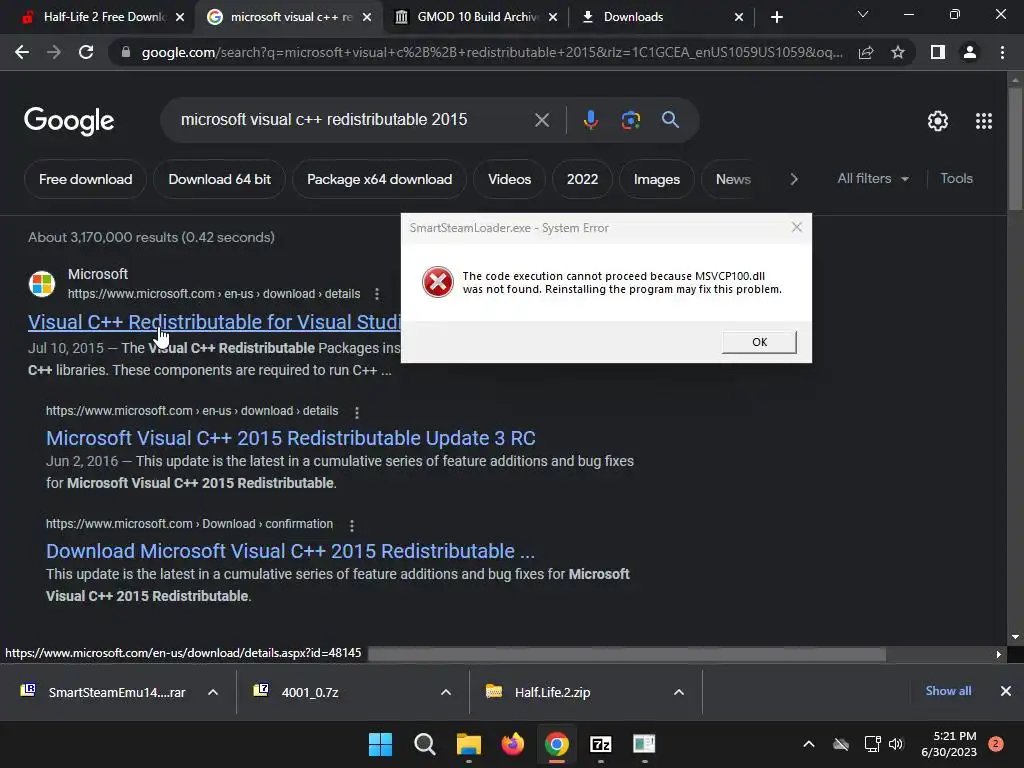
Task: Click the Google search input field
Action: point(353,120)
